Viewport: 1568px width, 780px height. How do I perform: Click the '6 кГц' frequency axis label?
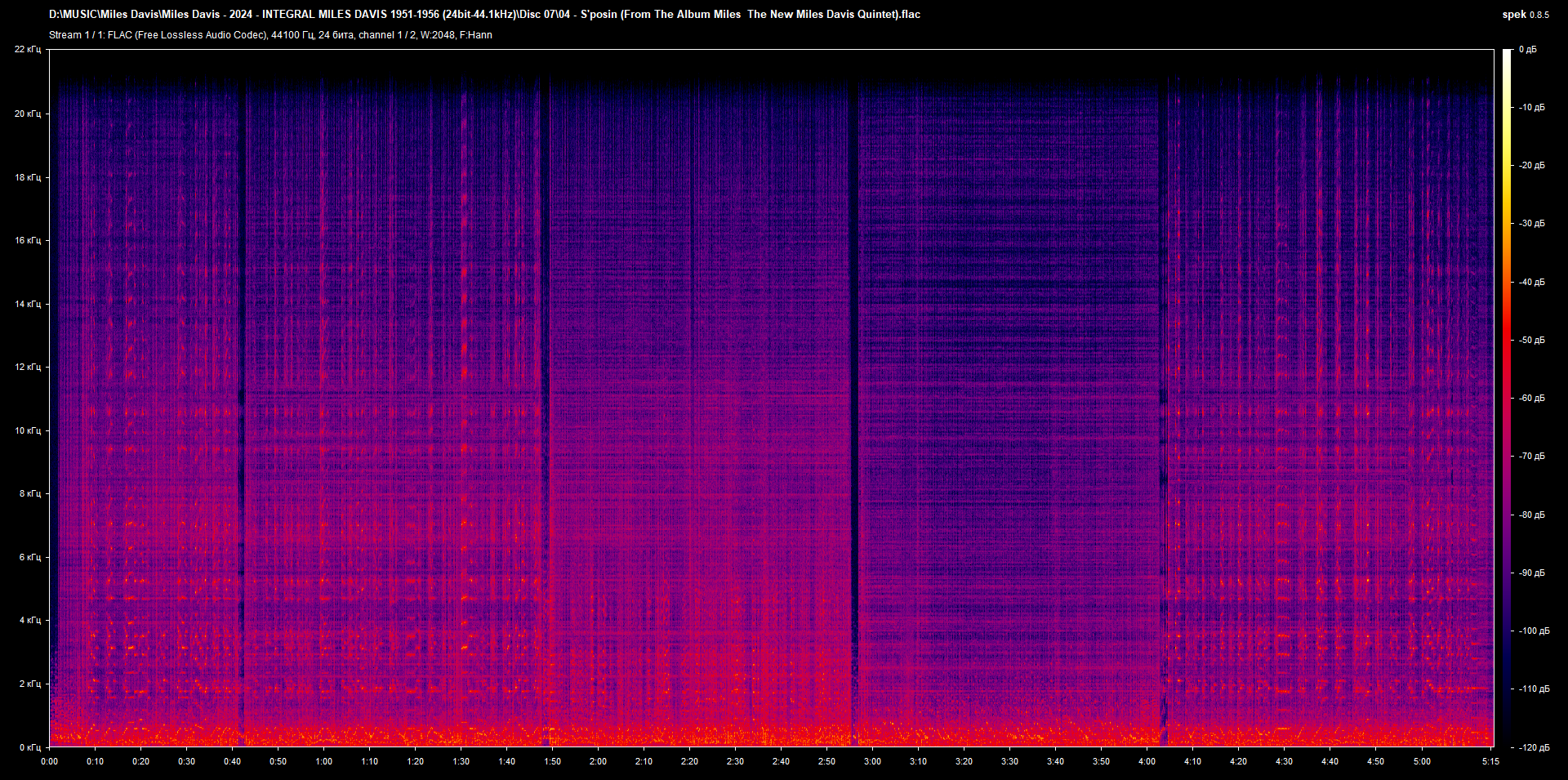[x=30, y=557]
